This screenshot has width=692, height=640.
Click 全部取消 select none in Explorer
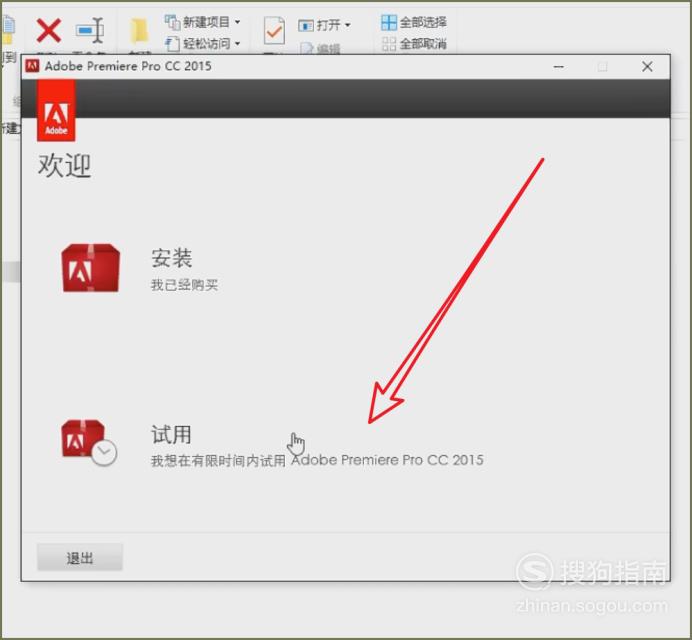pyautogui.click(x=414, y=44)
